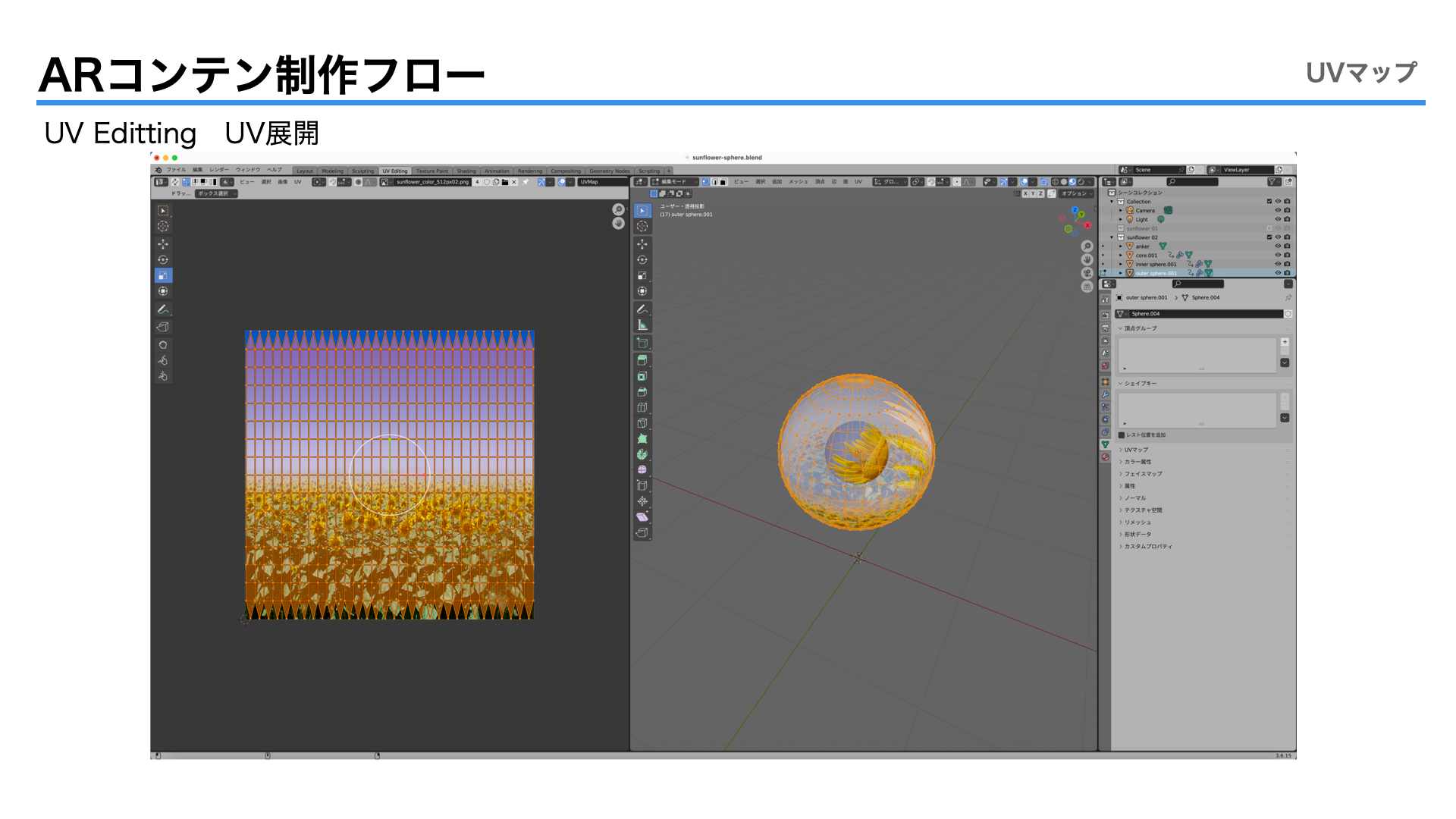The width and height of the screenshot is (1456, 819).
Task: Click the Sphere.004 mesh name field
Action: pyautogui.click(x=1206, y=314)
